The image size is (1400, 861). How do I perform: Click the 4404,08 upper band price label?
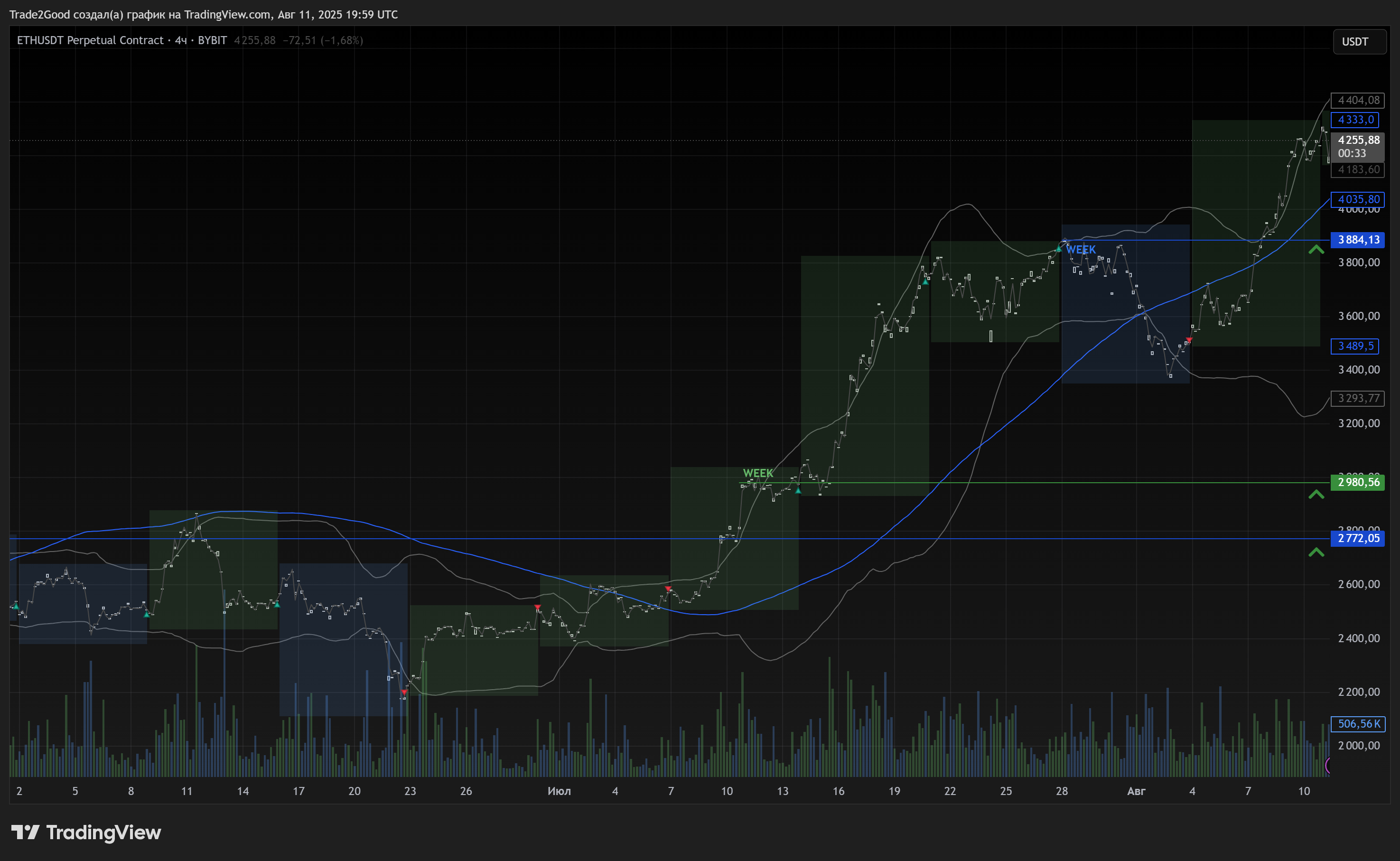pos(1358,100)
